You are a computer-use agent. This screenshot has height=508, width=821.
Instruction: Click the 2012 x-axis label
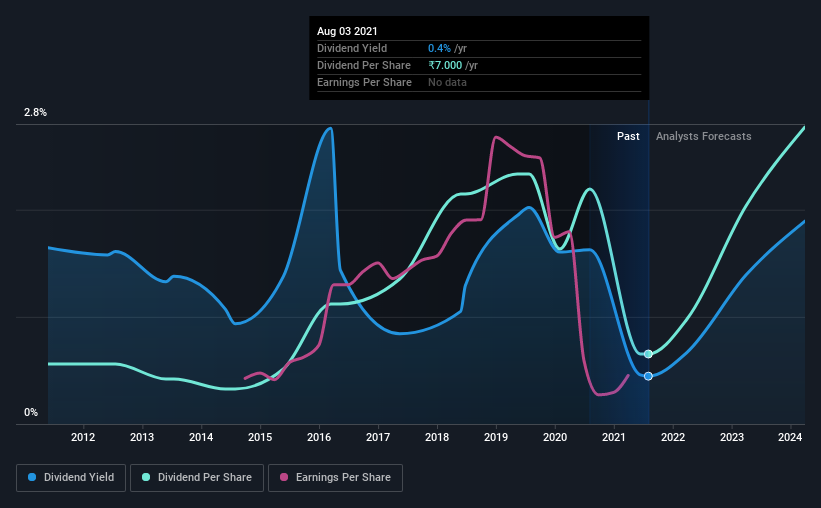click(83, 437)
